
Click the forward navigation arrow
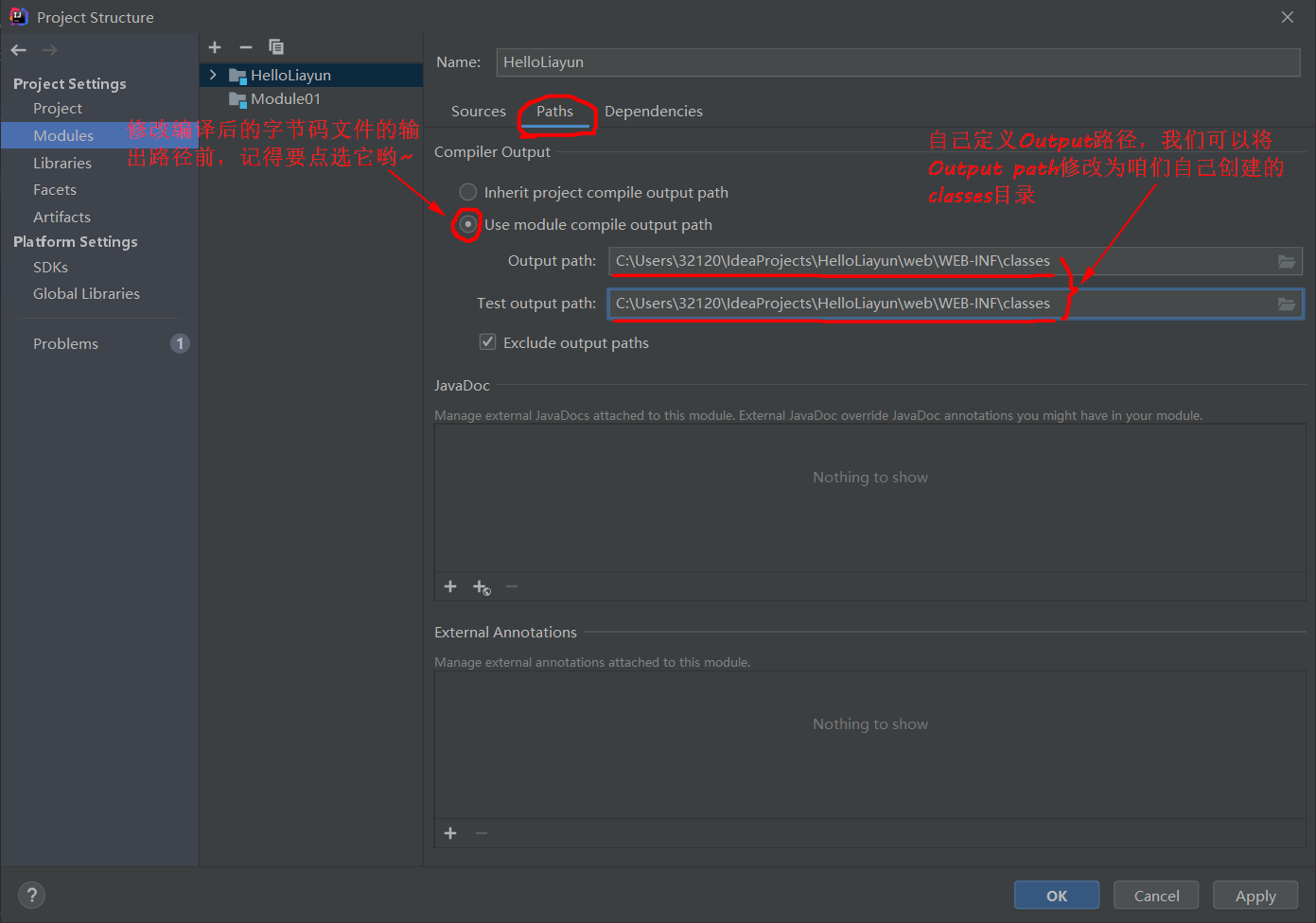click(x=49, y=50)
